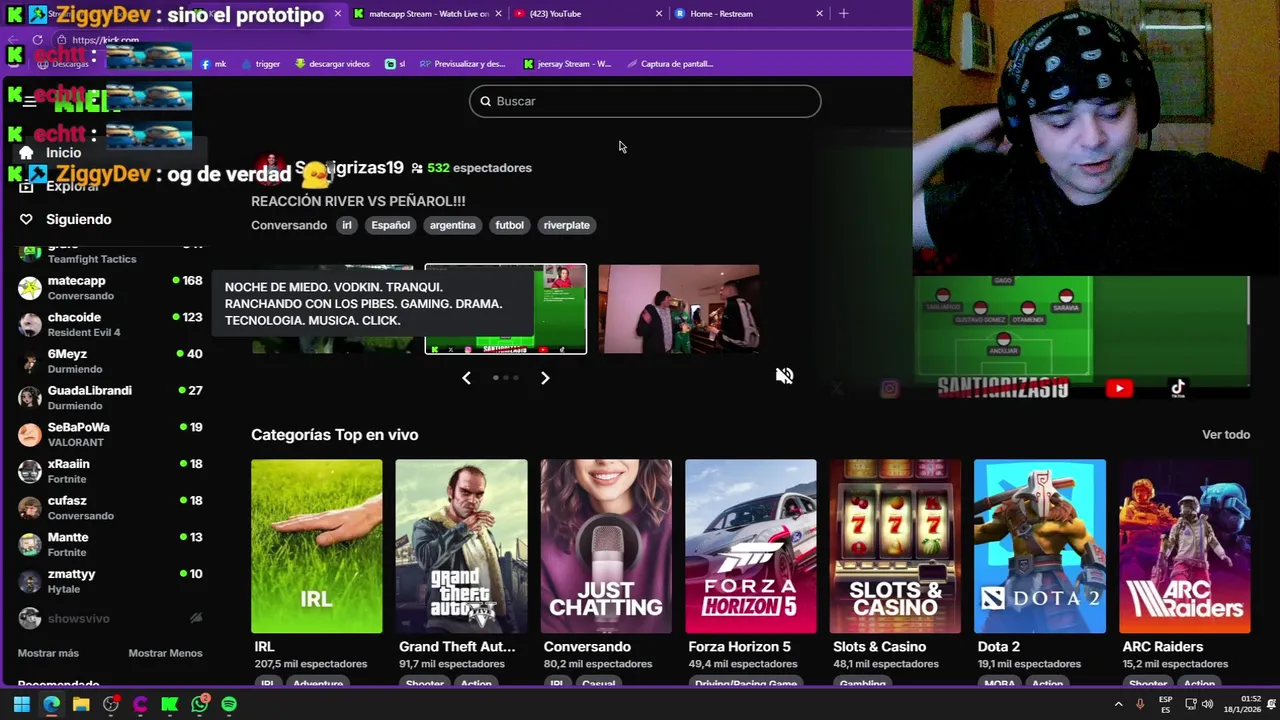1280x720 pixels.
Task: Open SeBaPoWa avatar in sidebar
Action: point(30,434)
